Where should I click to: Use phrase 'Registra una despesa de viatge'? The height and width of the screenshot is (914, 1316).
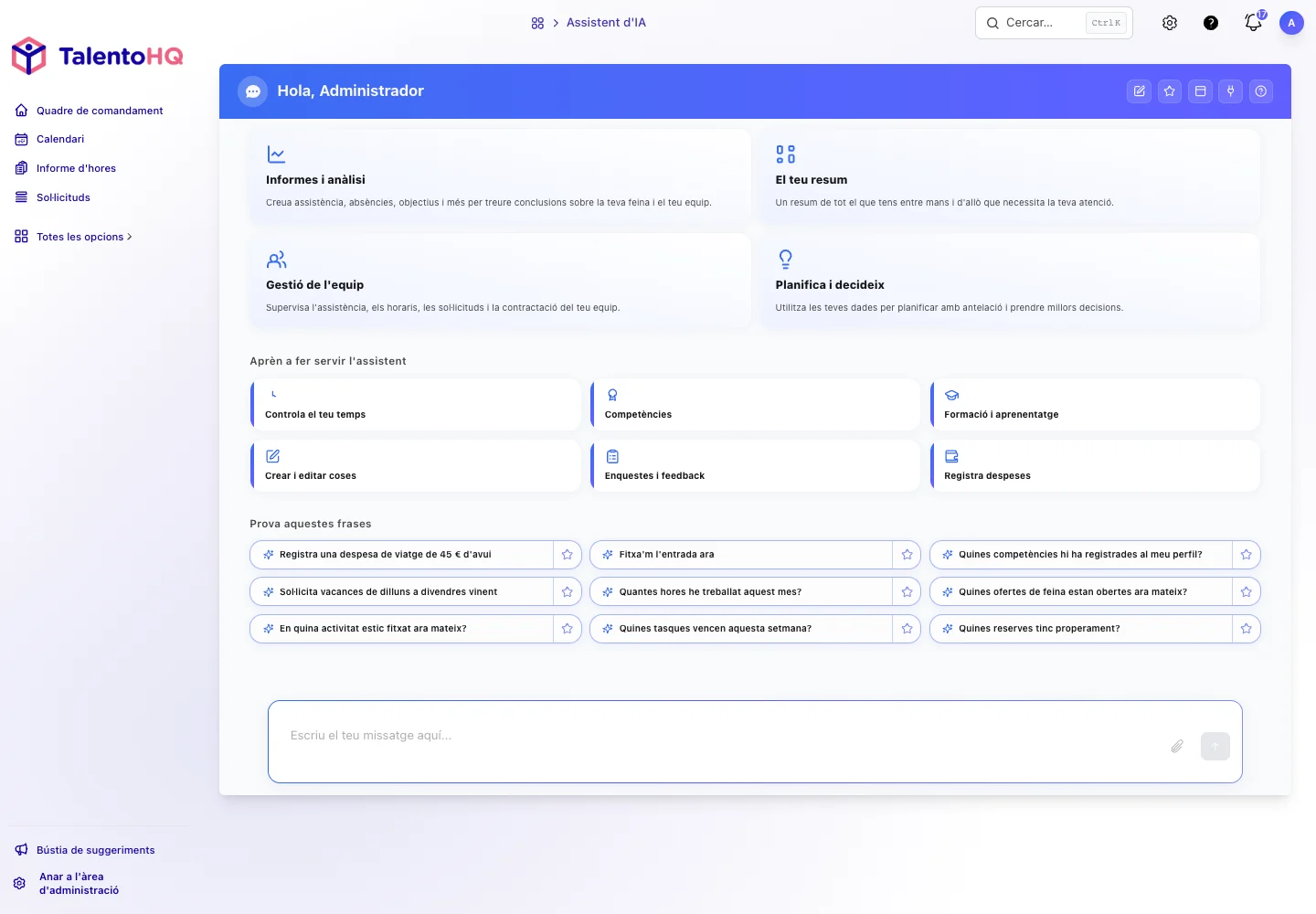(x=402, y=555)
